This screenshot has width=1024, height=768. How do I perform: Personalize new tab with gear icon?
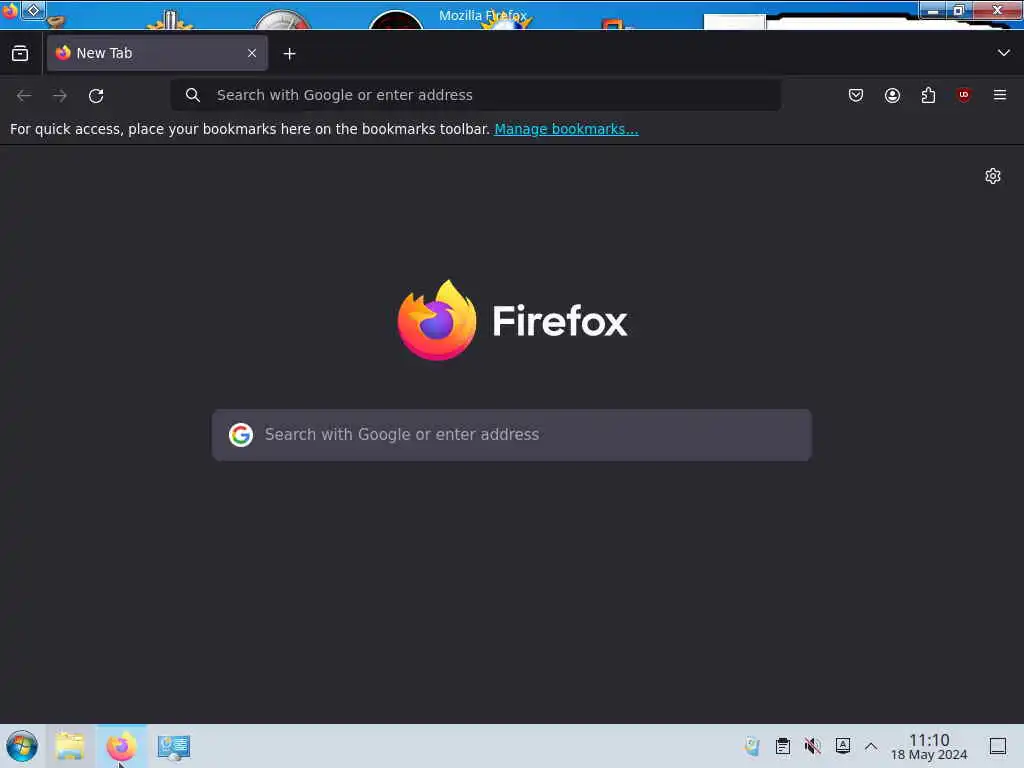pos(993,176)
